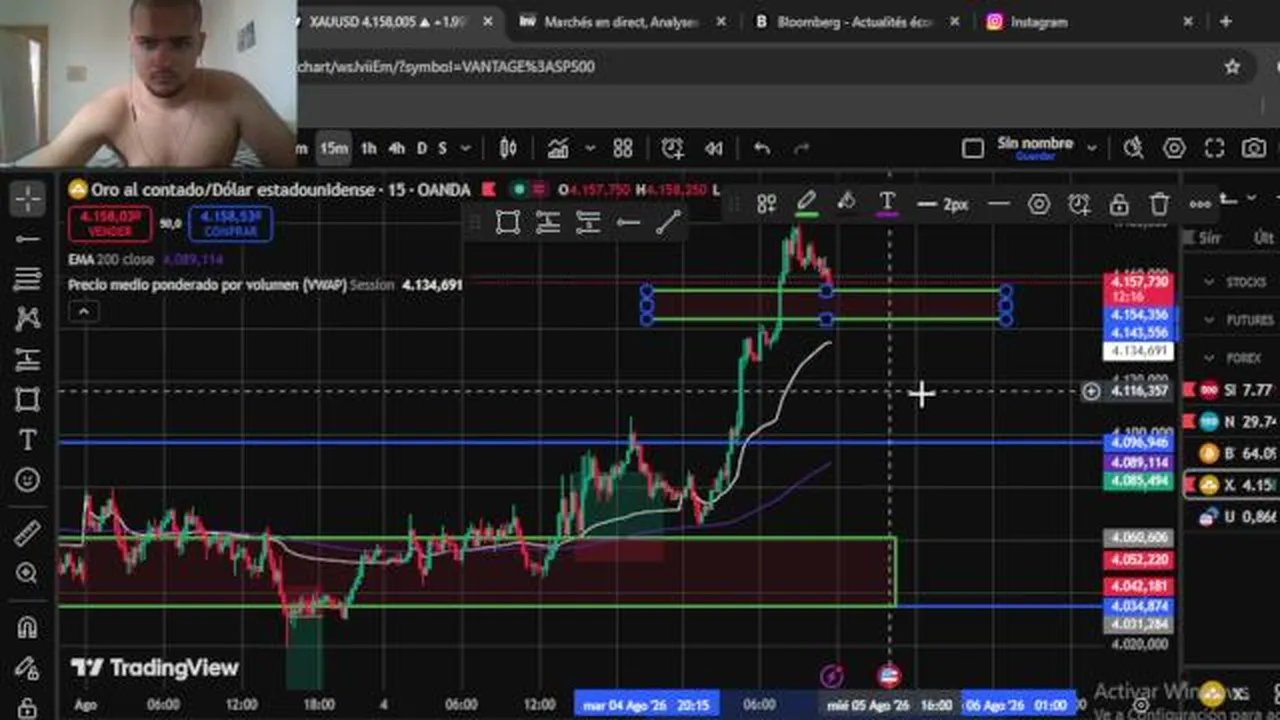The height and width of the screenshot is (720, 1280).
Task: Switch to the 4h timeframe
Action: pyautogui.click(x=397, y=149)
